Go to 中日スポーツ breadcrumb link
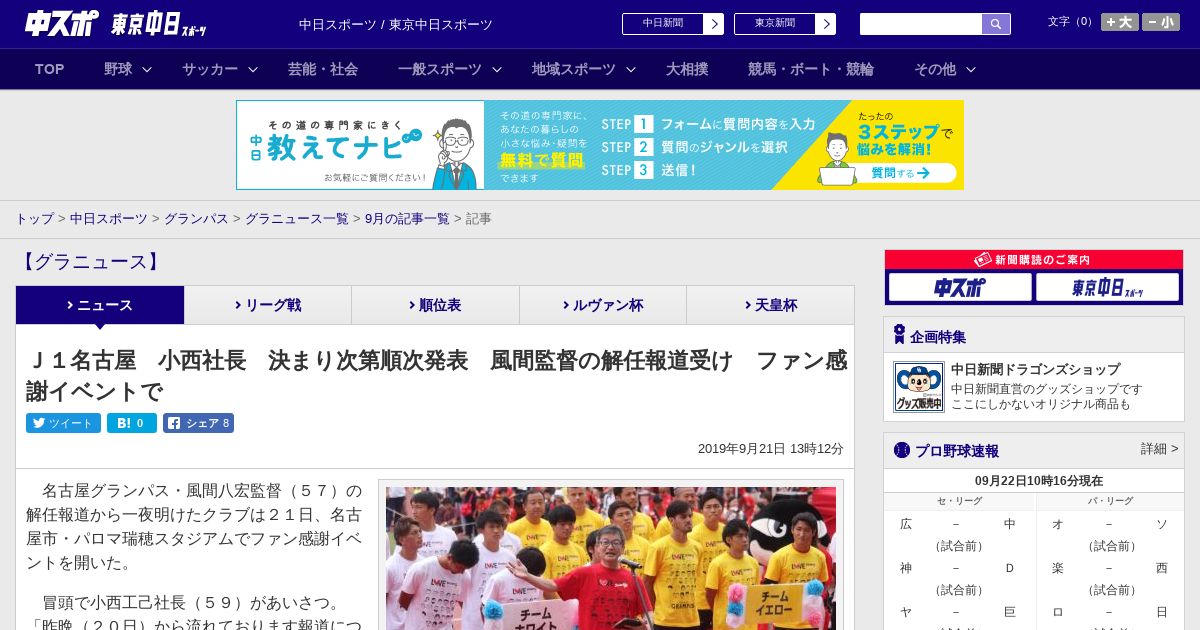1200x630 pixels. click(x=109, y=218)
